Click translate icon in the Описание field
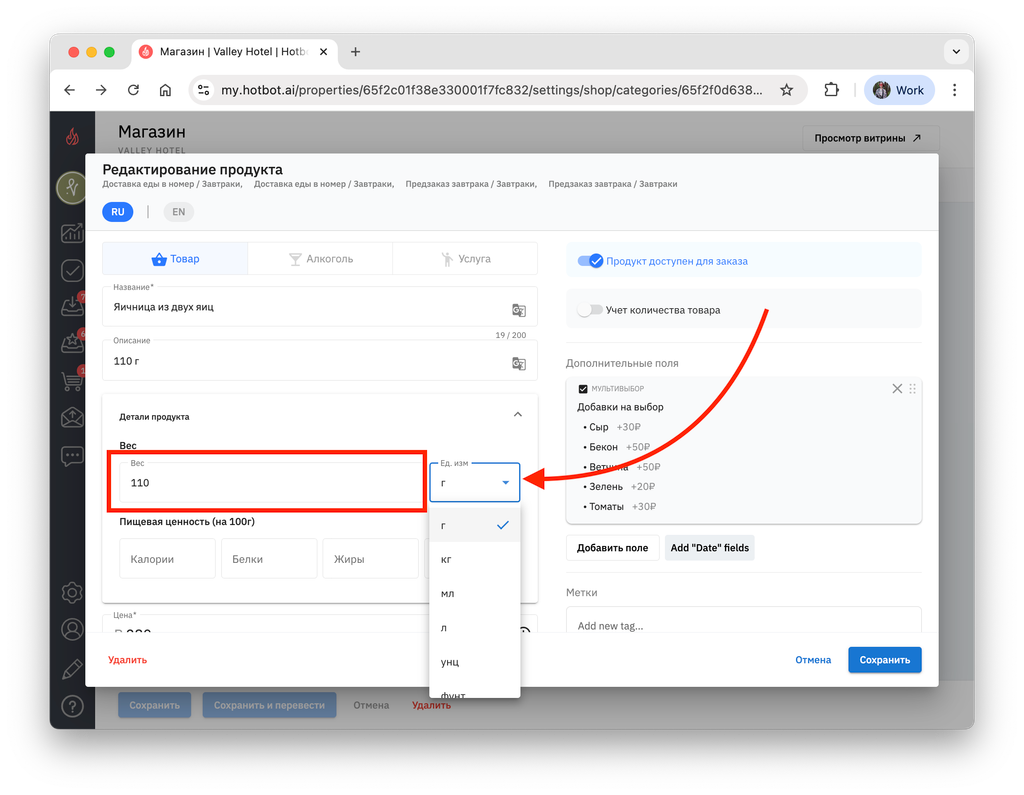 pos(519,363)
